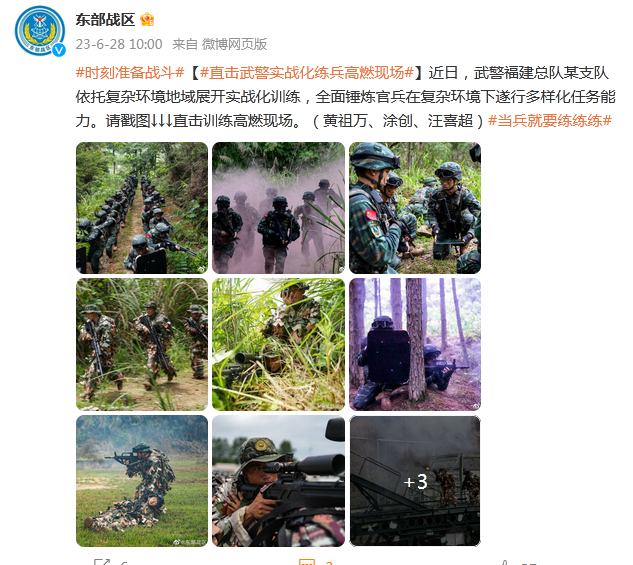Open photo of three soldiers running with rifles
Screen dimensions: 633x565
click(x=142, y=344)
